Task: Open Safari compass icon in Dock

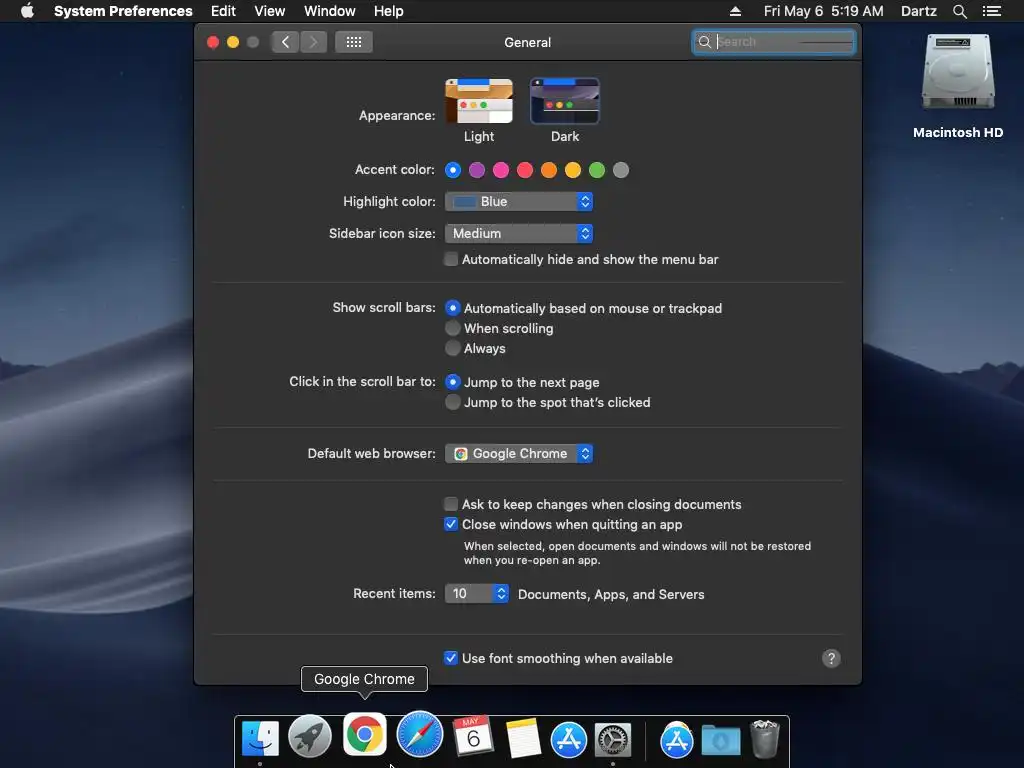Action: point(419,734)
